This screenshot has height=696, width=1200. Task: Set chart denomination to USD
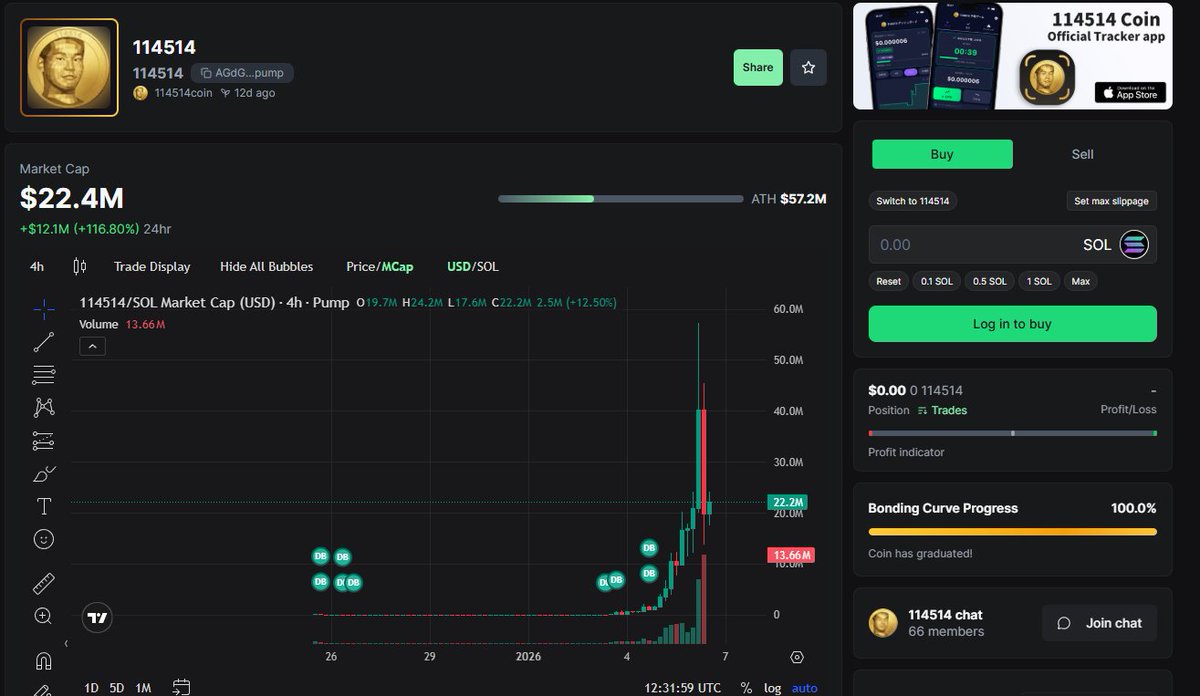tap(458, 266)
